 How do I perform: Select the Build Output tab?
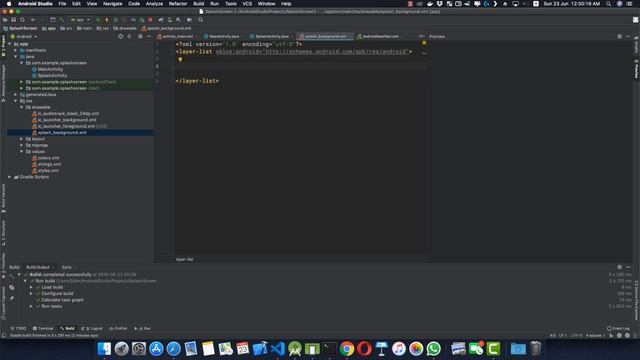(38, 267)
